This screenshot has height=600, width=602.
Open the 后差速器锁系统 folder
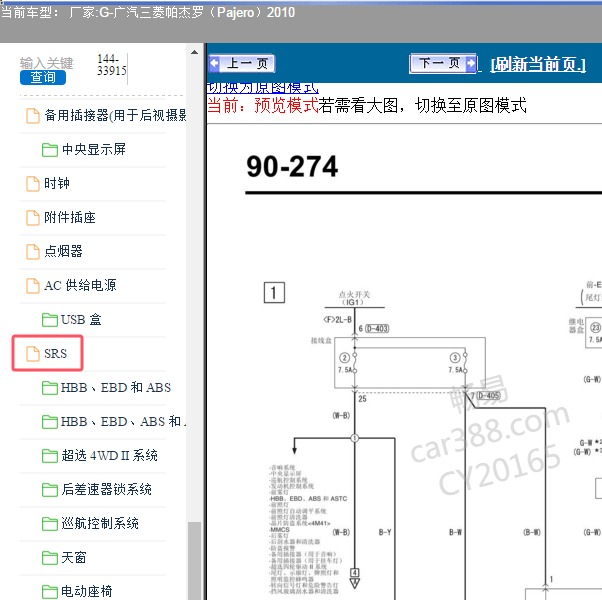[97, 489]
